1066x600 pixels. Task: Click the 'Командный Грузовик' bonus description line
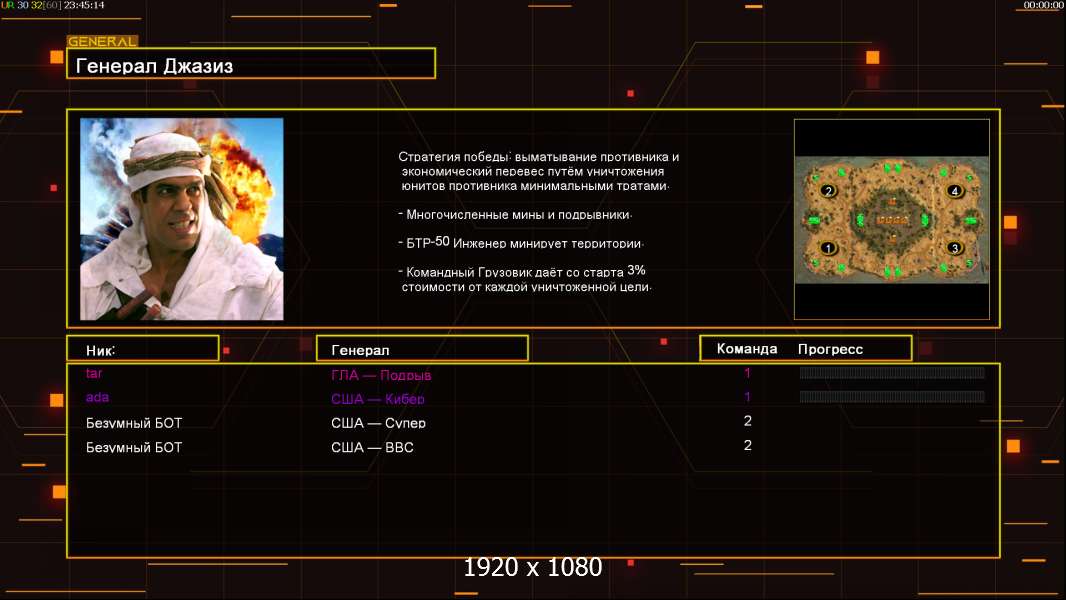pyautogui.click(x=525, y=279)
